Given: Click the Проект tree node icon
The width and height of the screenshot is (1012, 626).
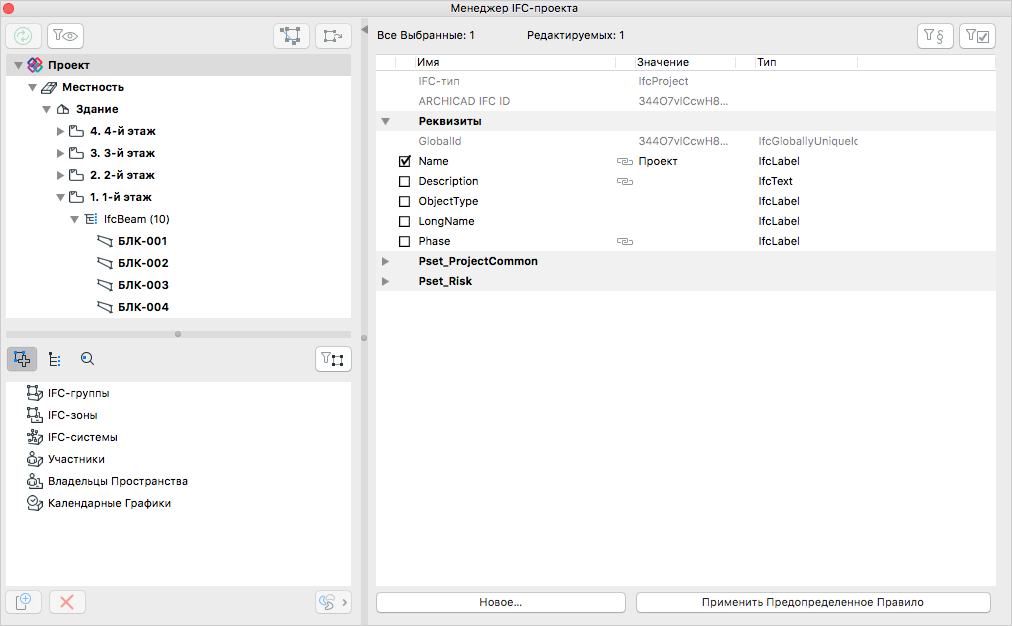Looking at the screenshot, I should click(x=35, y=65).
